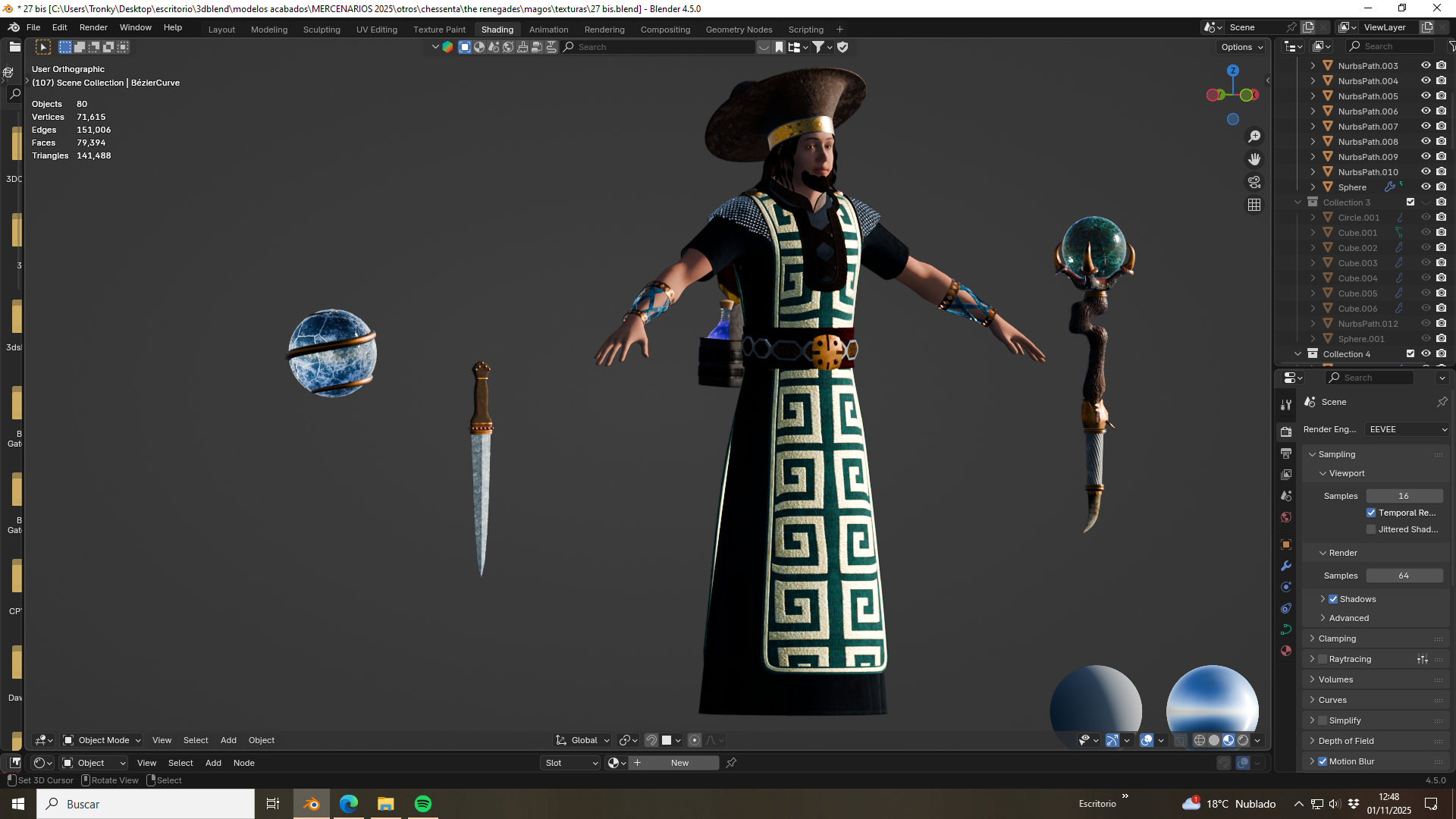This screenshot has height=819, width=1456.
Task: Toggle Collection 4 viewport visibility eye
Action: click(x=1426, y=354)
